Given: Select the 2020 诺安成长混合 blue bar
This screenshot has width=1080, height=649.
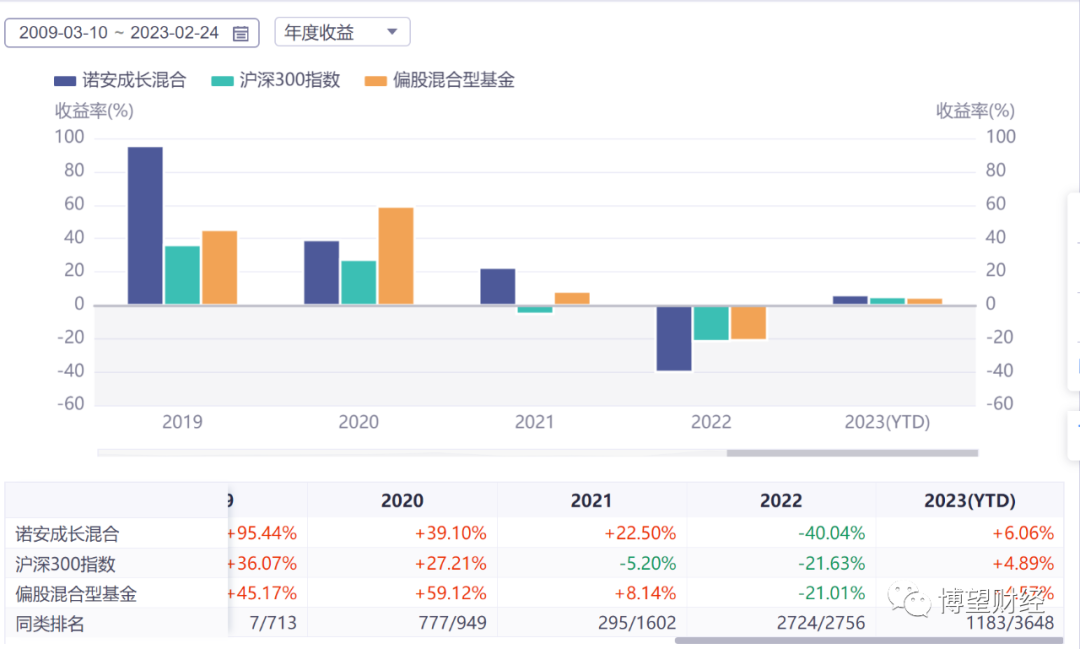Looking at the screenshot, I should [322, 272].
